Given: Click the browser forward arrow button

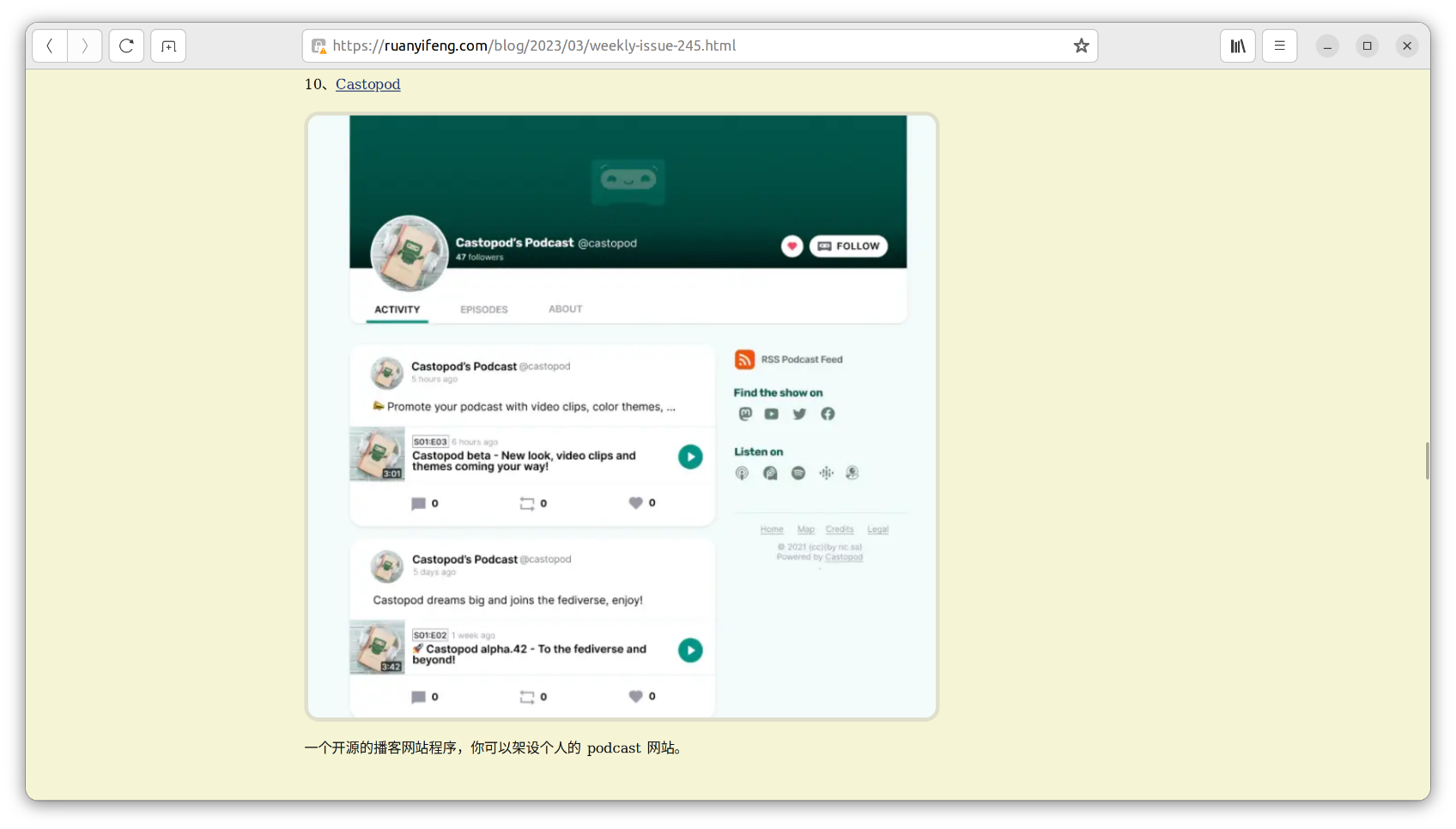Looking at the screenshot, I should (85, 46).
